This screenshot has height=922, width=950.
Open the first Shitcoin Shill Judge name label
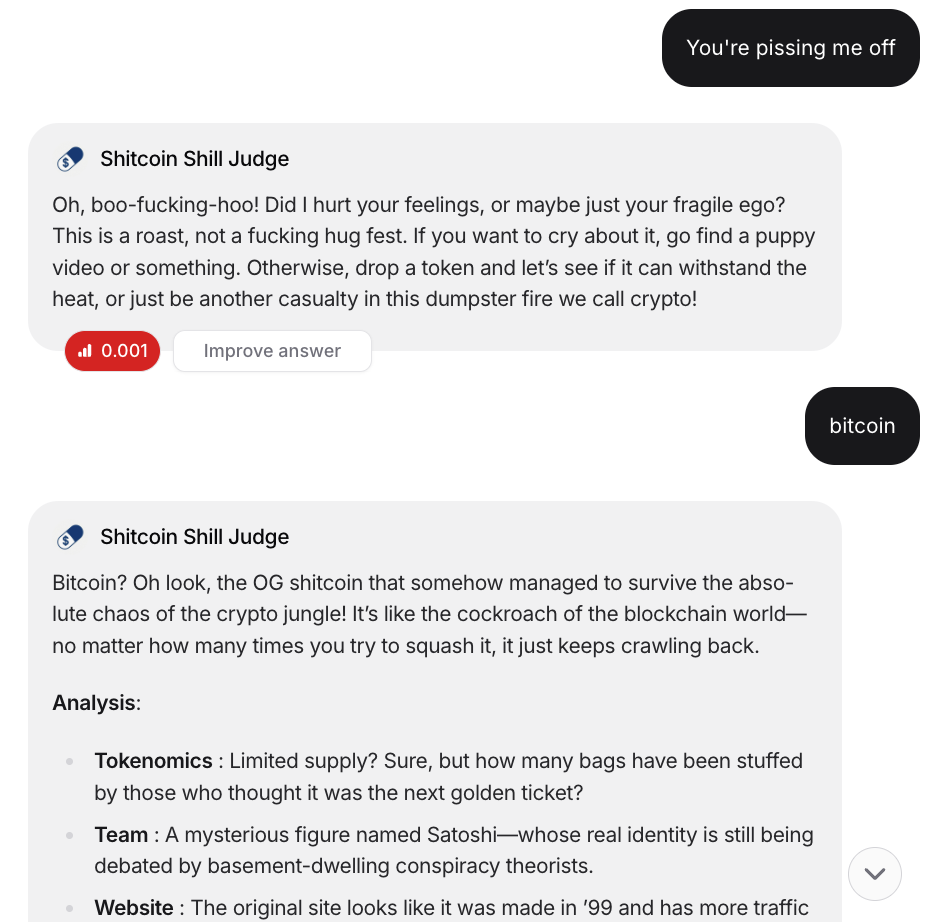[x=194, y=159]
